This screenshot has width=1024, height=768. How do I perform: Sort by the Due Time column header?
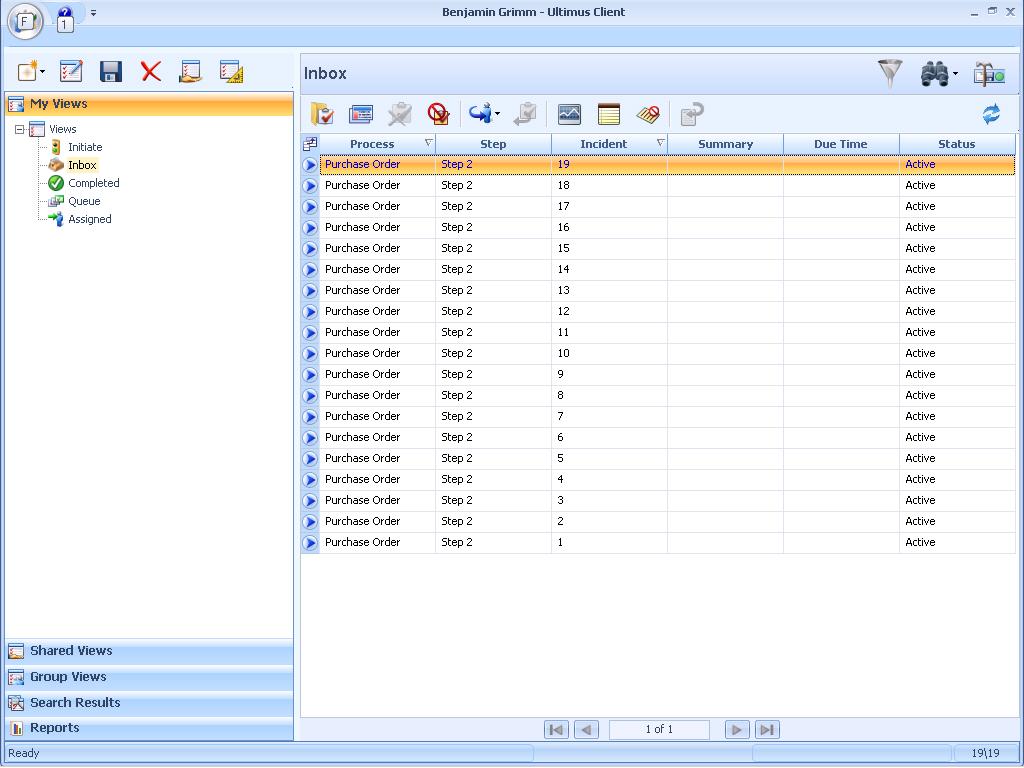tap(841, 144)
